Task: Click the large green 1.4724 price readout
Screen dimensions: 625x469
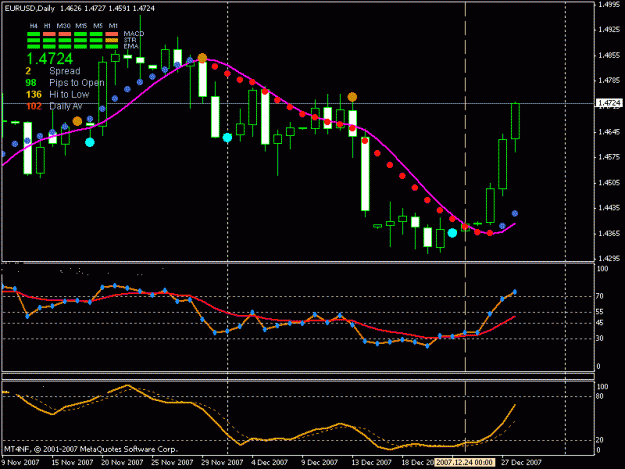Action: click(50, 59)
